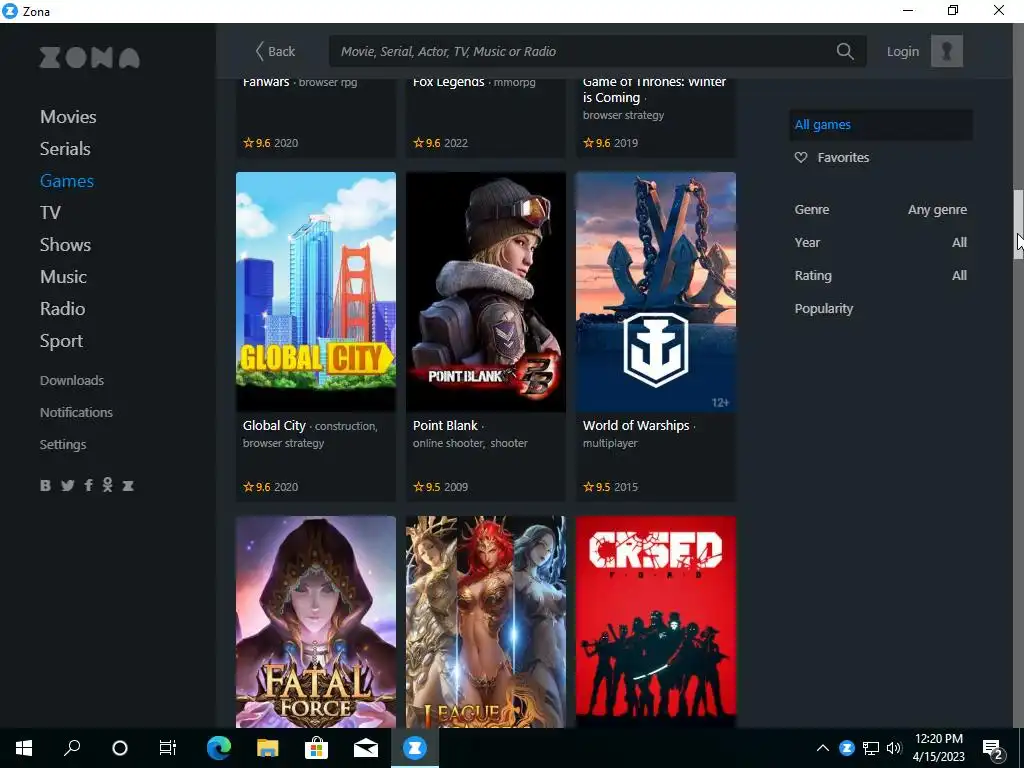Click Game of Thrones: Winter is Coming title
The image size is (1024, 768).
click(x=654, y=90)
